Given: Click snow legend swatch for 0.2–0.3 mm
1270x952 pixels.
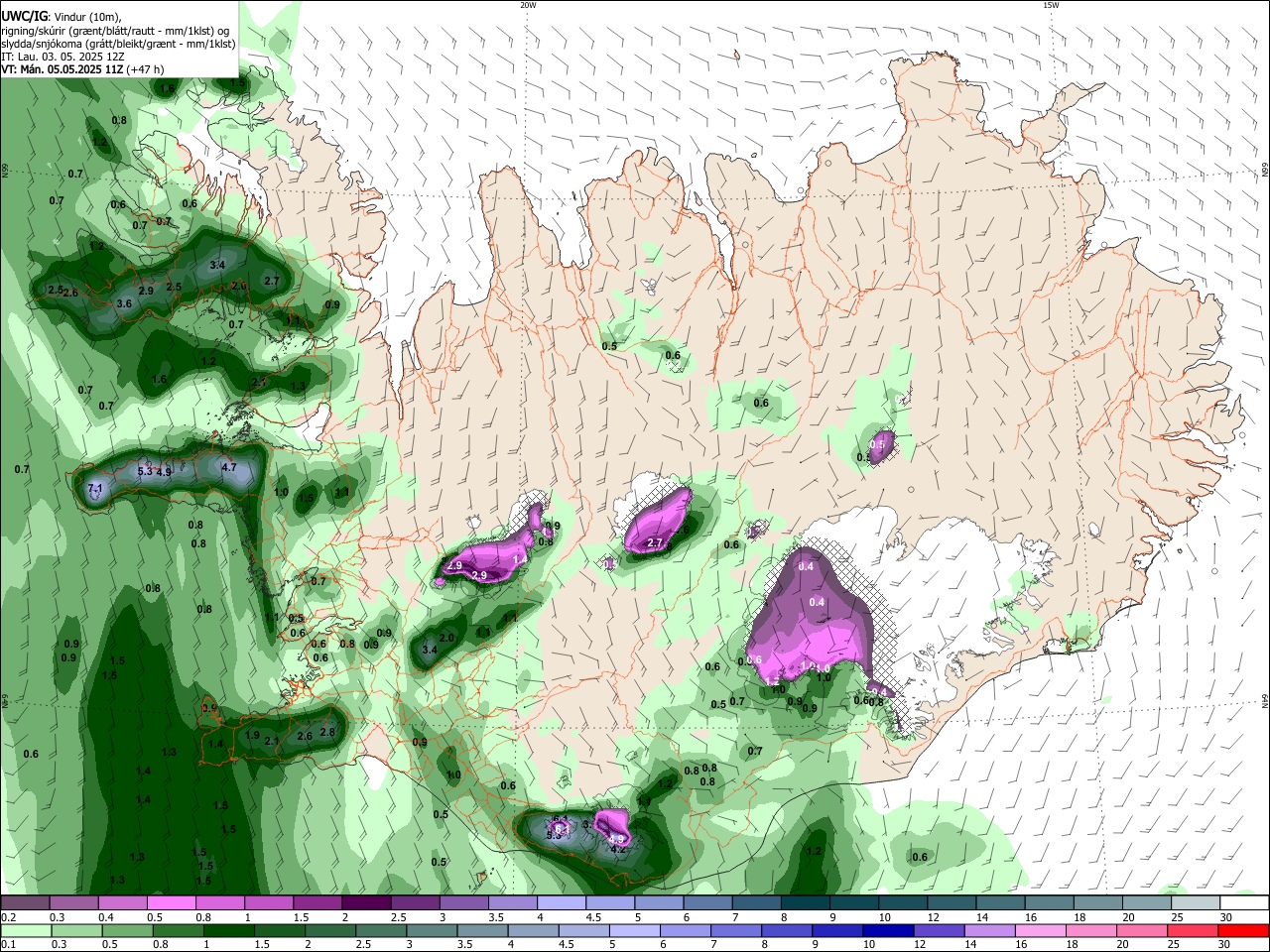Looking at the screenshot, I should pyautogui.click(x=25, y=903).
